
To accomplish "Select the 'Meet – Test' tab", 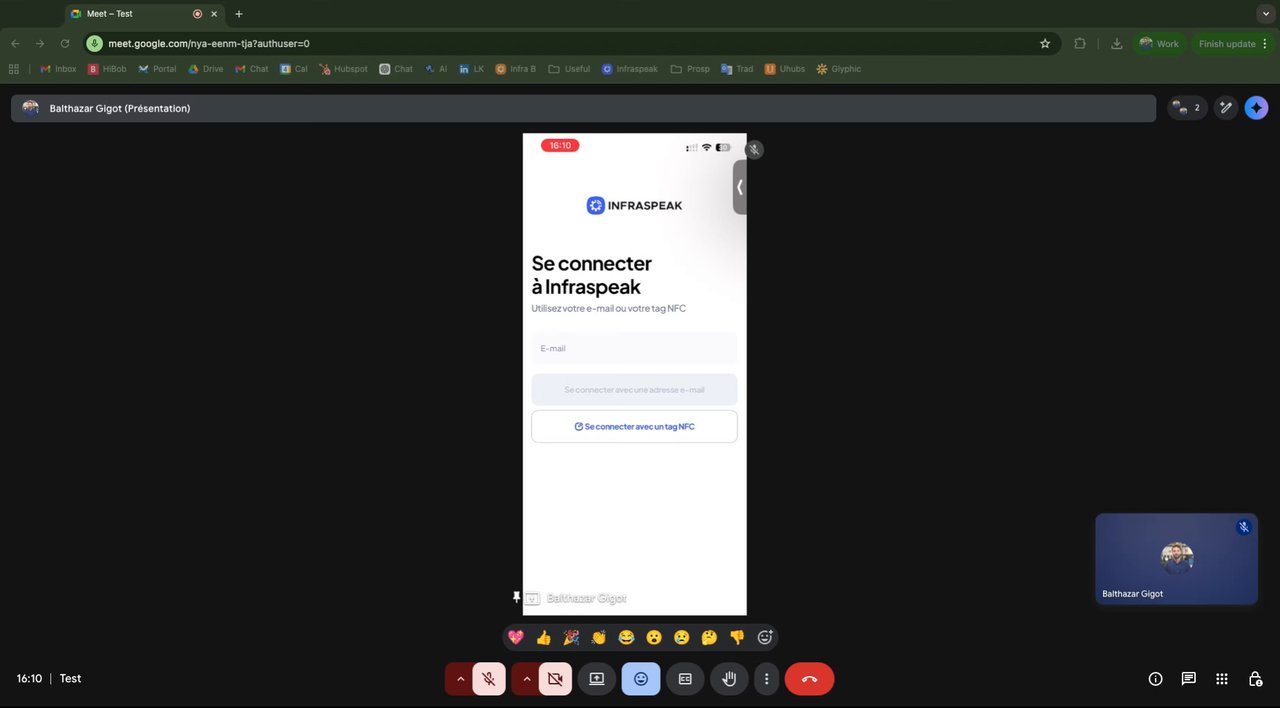I will [x=145, y=14].
